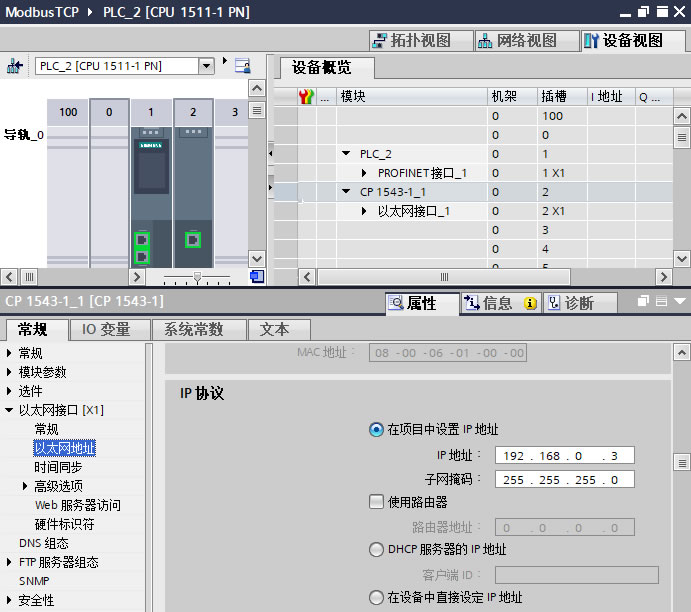Collapse 以太网接口 [X1] tree node
The image size is (691, 612).
(x=9, y=410)
